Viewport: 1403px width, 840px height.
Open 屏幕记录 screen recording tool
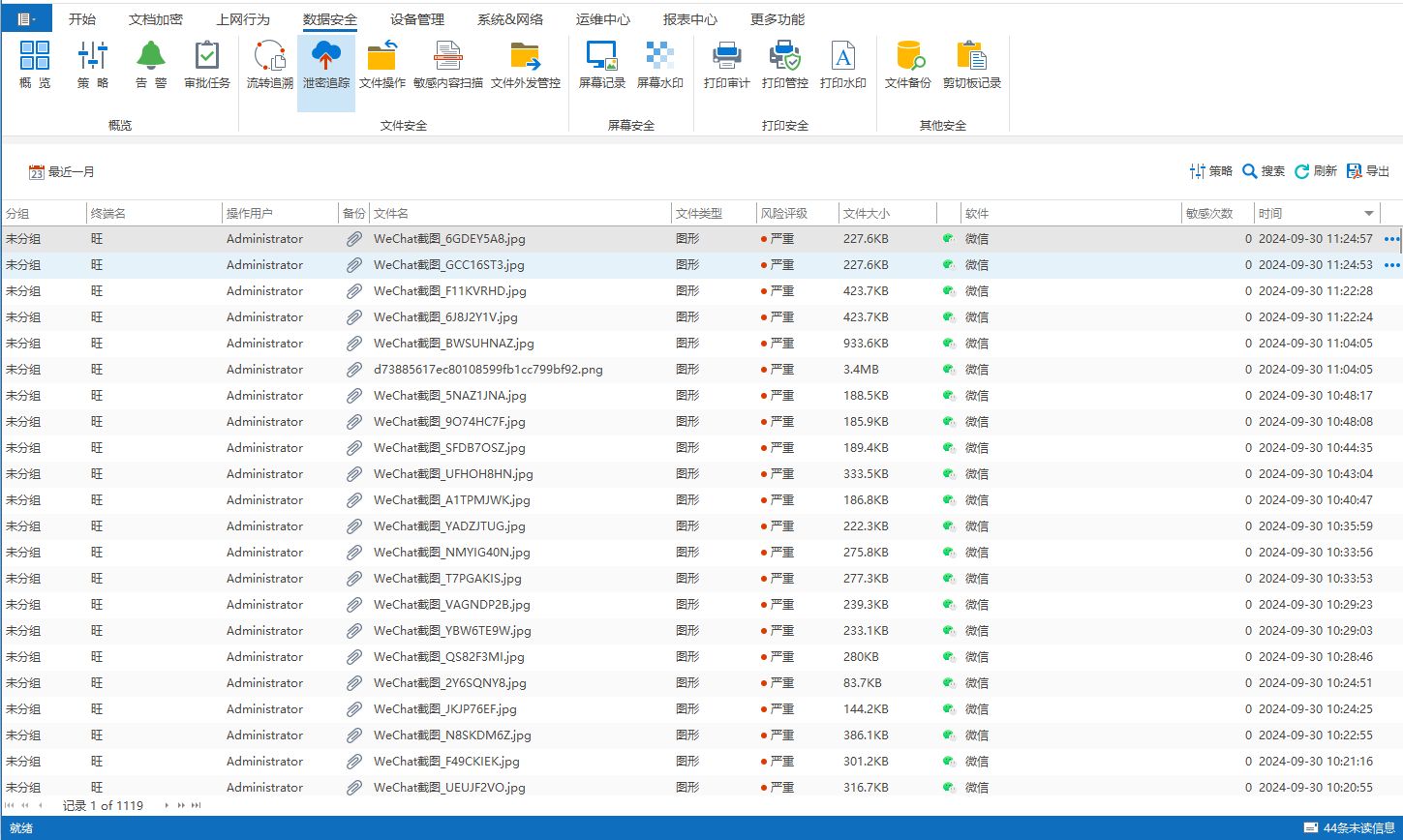point(602,66)
